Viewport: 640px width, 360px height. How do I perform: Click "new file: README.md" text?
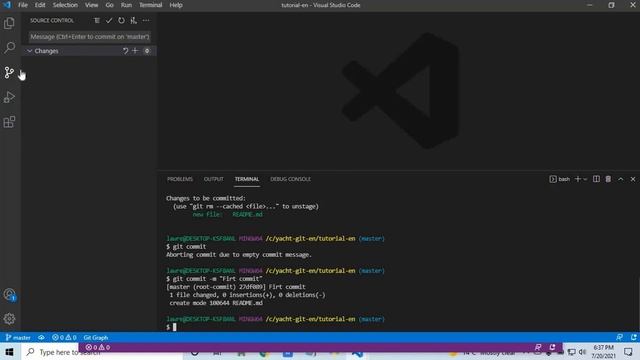(x=228, y=214)
